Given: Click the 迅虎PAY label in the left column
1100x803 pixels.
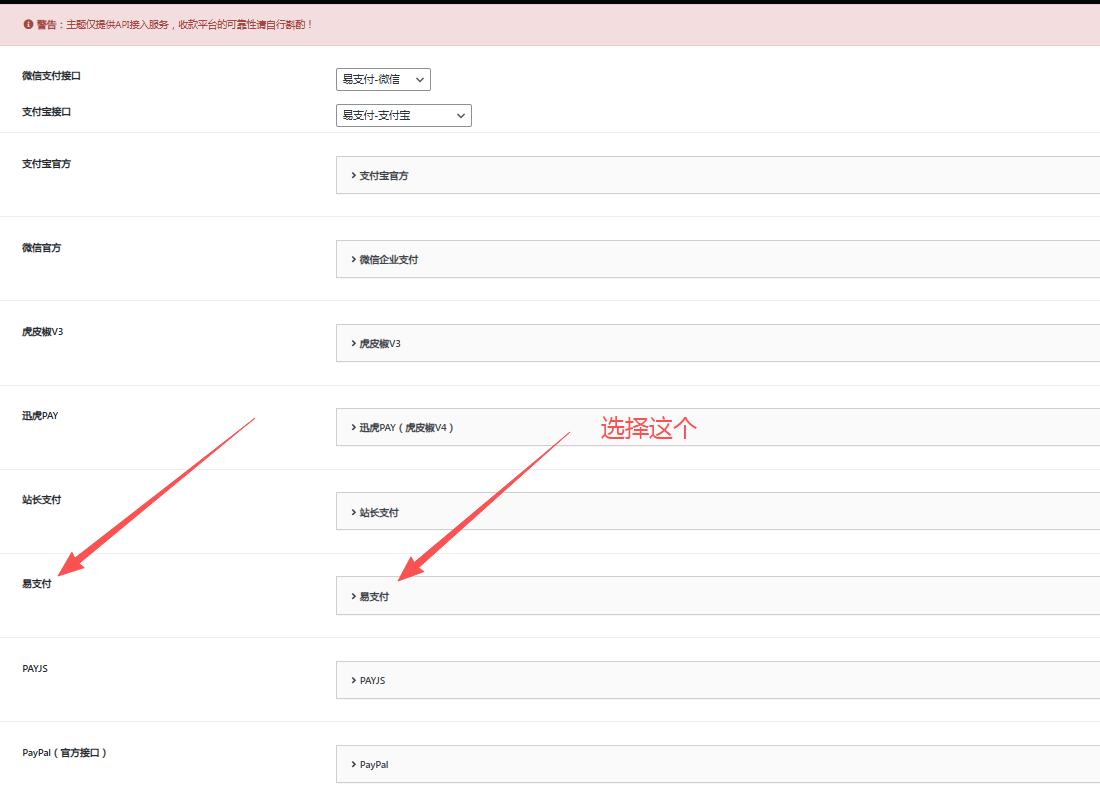Looking at the screenshot, I should tap(40, 415).
